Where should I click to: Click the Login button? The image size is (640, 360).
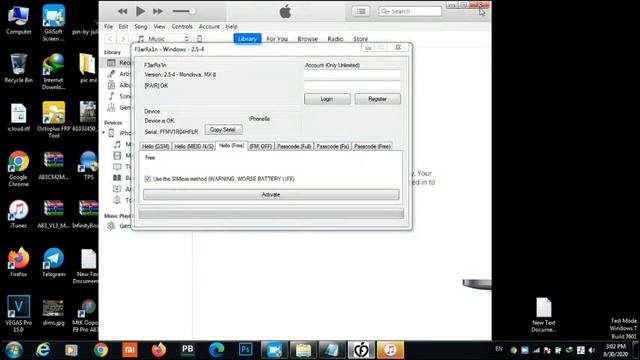(327, 99)
